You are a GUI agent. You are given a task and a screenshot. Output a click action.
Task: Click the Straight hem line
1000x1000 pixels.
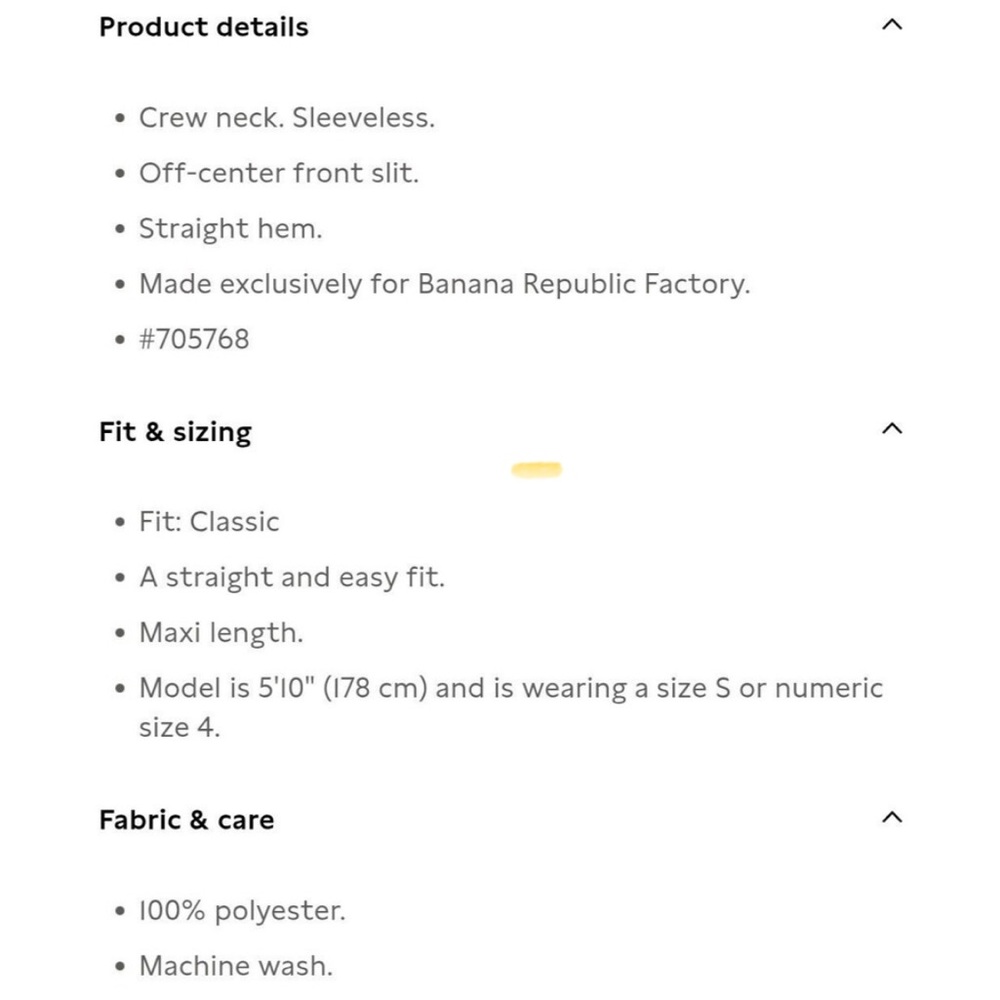point(231,229)
